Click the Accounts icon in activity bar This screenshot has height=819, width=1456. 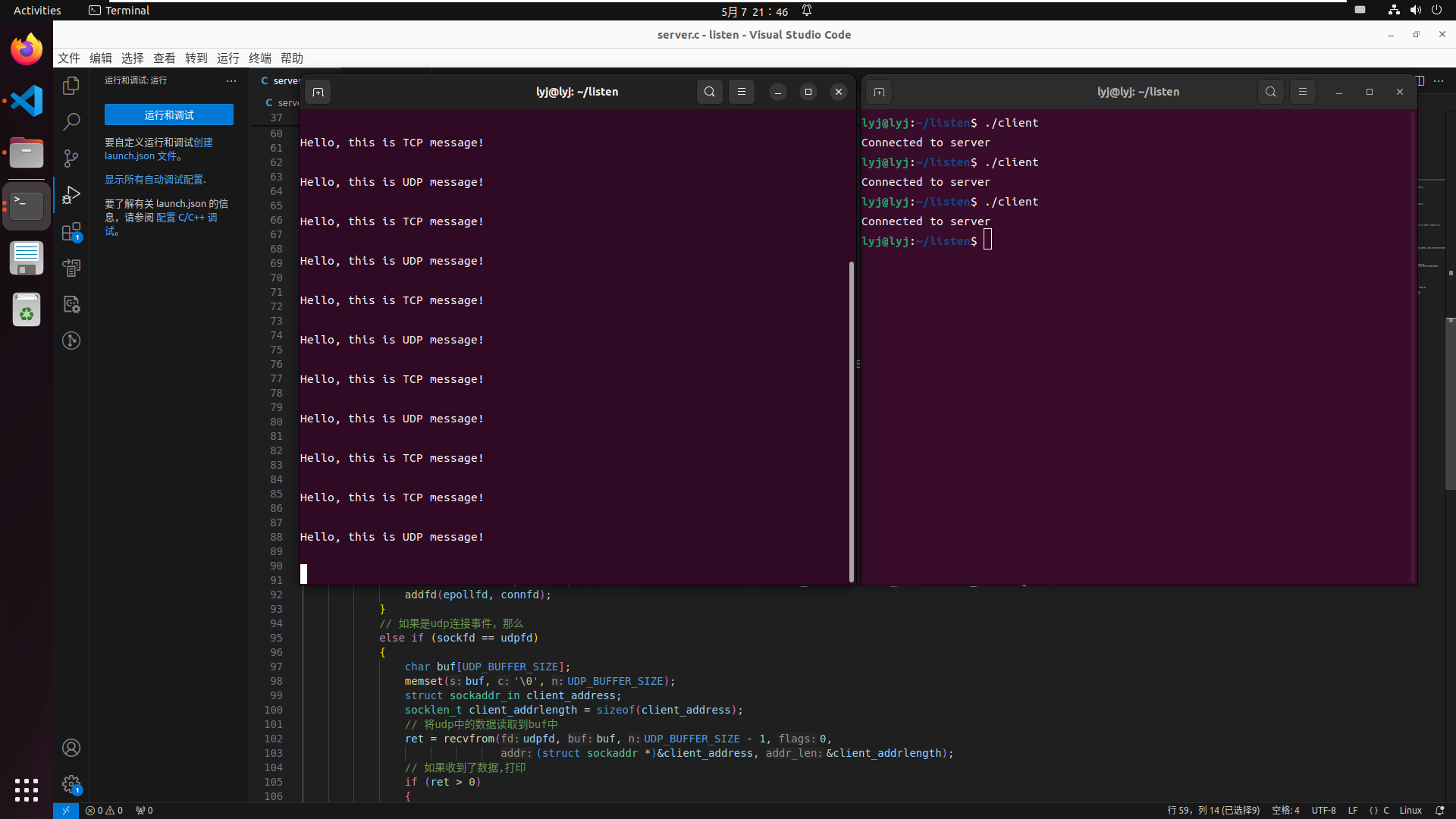(x=71, y=748)
